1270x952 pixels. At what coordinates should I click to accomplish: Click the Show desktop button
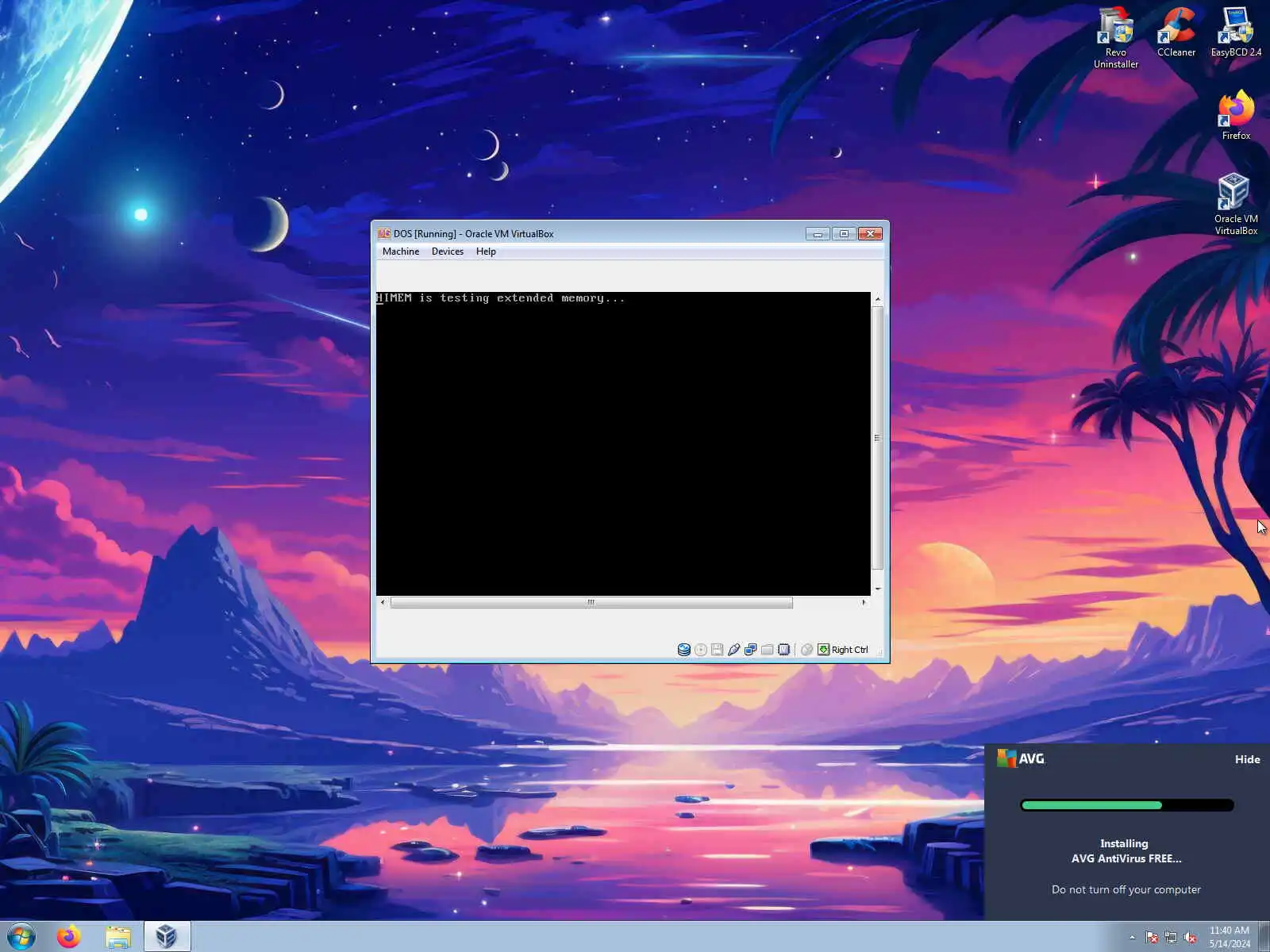(1264, 937)
